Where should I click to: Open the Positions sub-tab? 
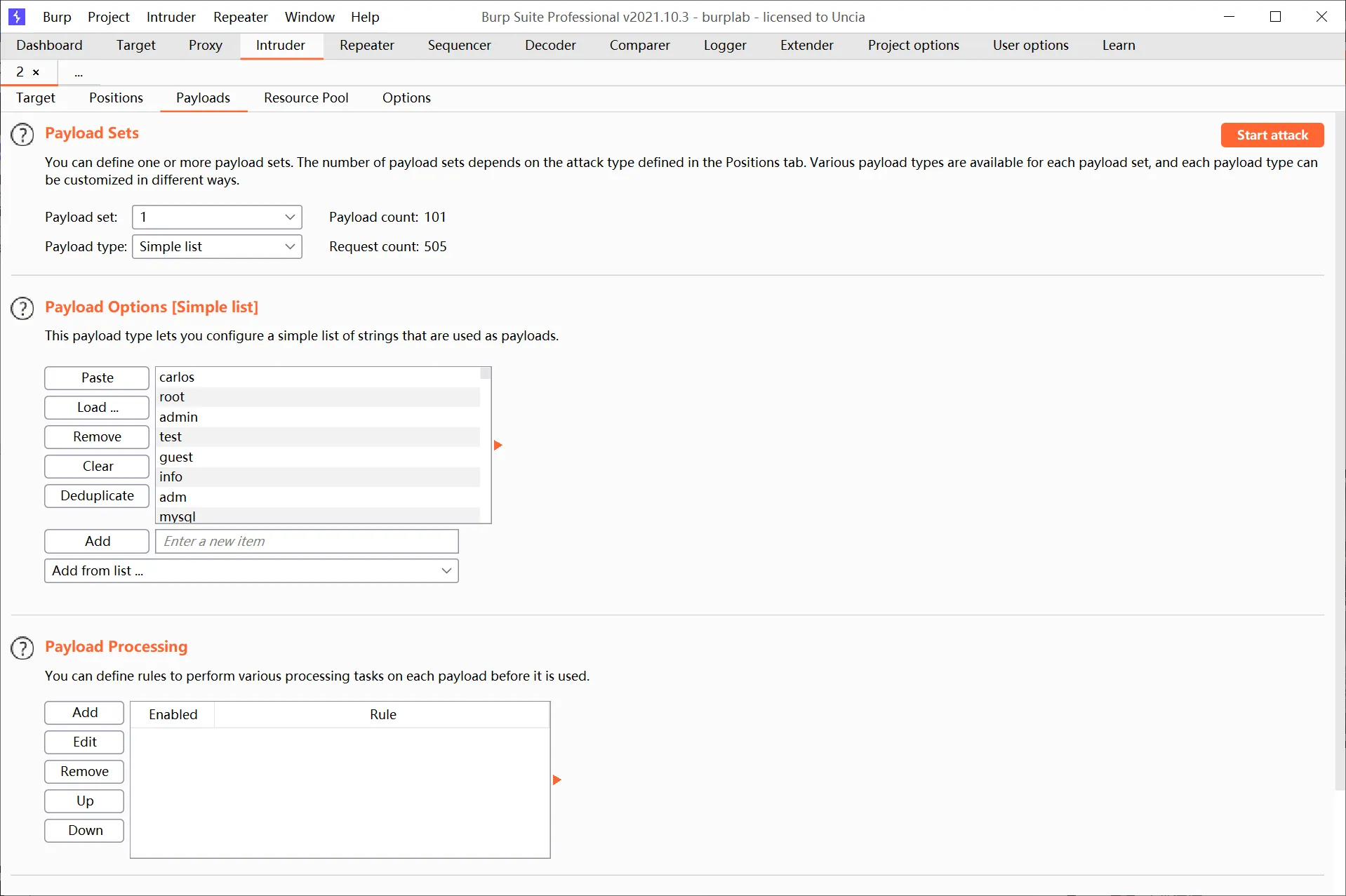tap(116, 98)
